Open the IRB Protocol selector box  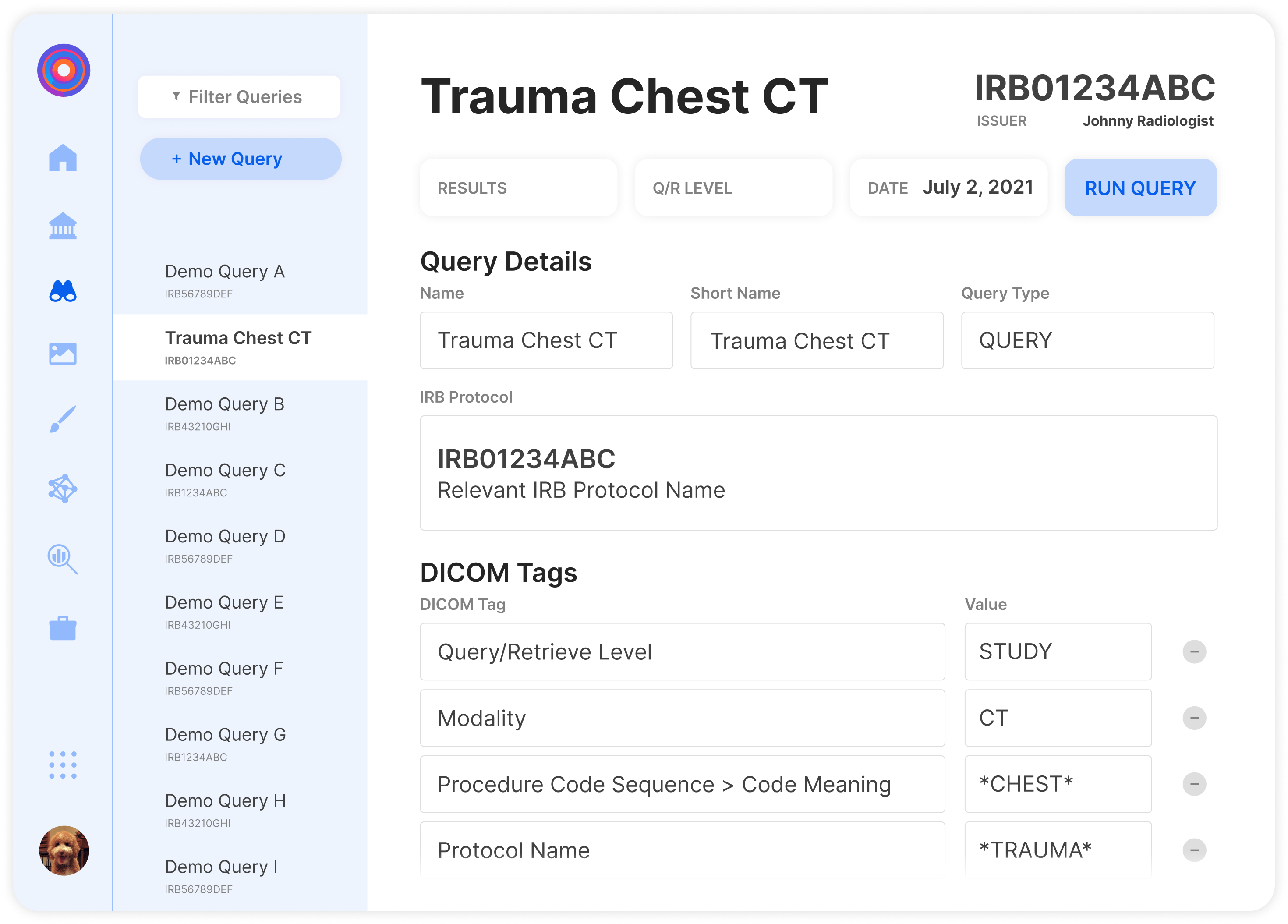[x=818, y=473]
